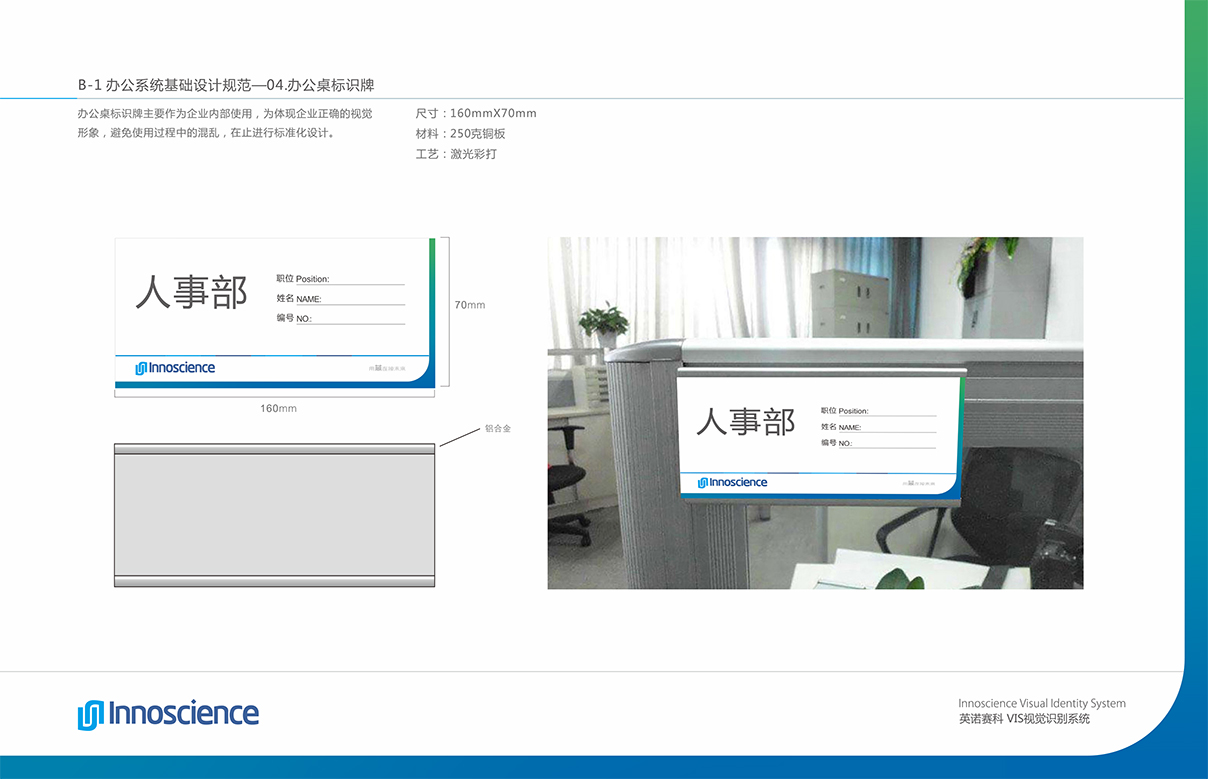The height and width of the screenshot is (779, 1208).
Task: Click the 材料：250克铜板 specification line
Action: click(461, 134)
